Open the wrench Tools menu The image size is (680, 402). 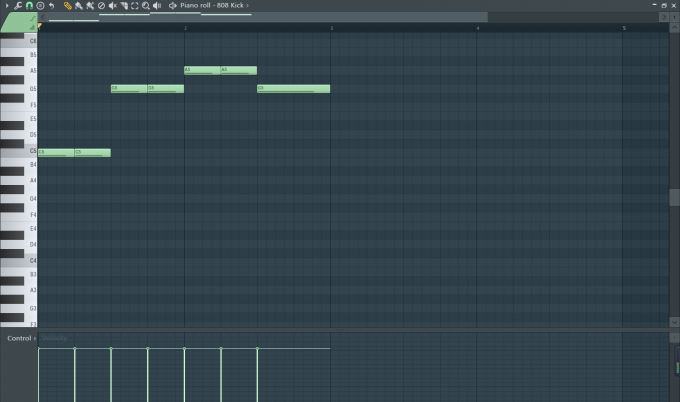(18, 5)
